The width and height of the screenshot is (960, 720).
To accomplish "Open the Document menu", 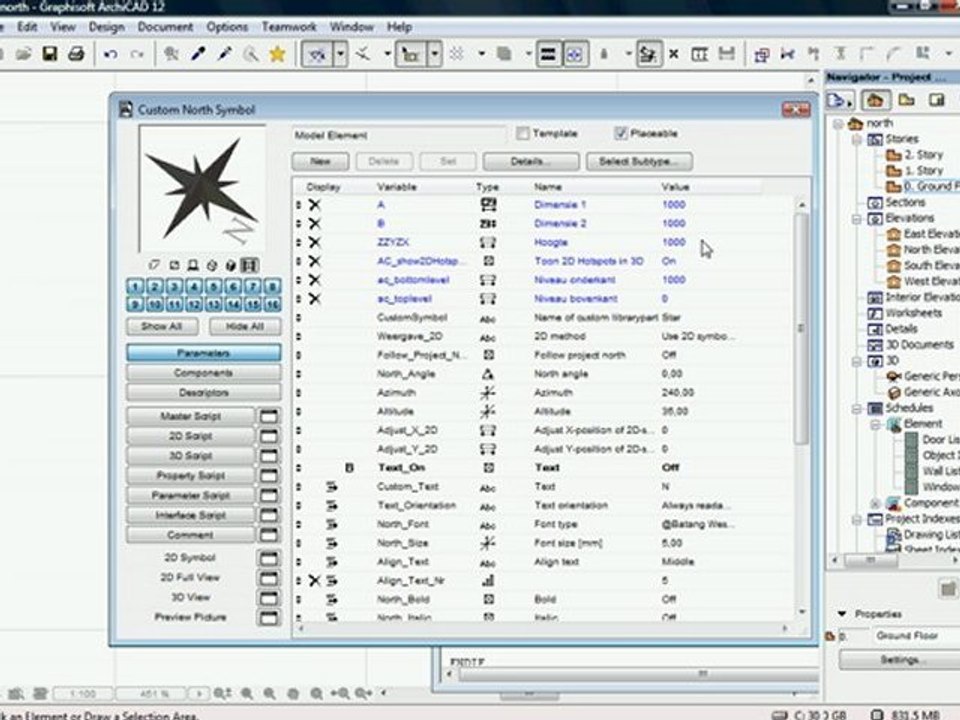I will click(165, 27).
